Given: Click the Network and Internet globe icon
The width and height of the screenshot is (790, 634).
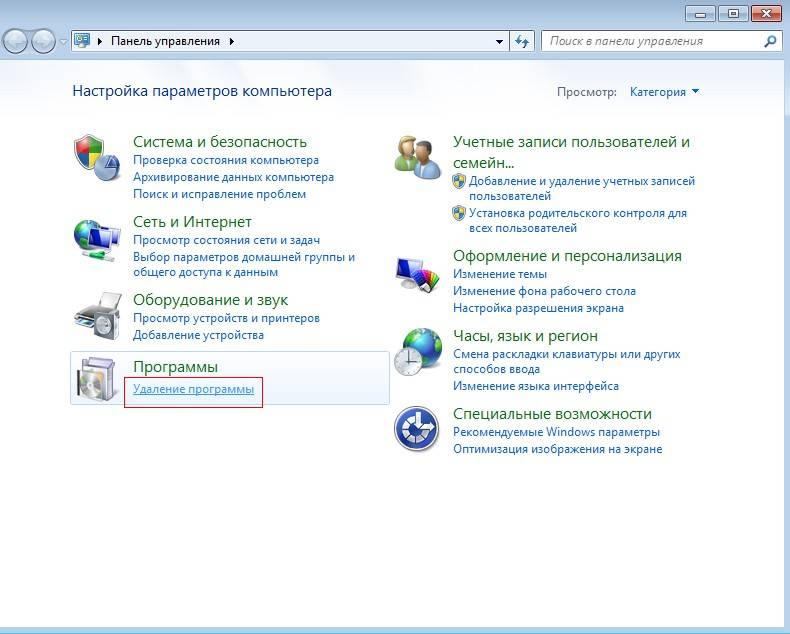Looking at the screenshot, I should point(97,240).
